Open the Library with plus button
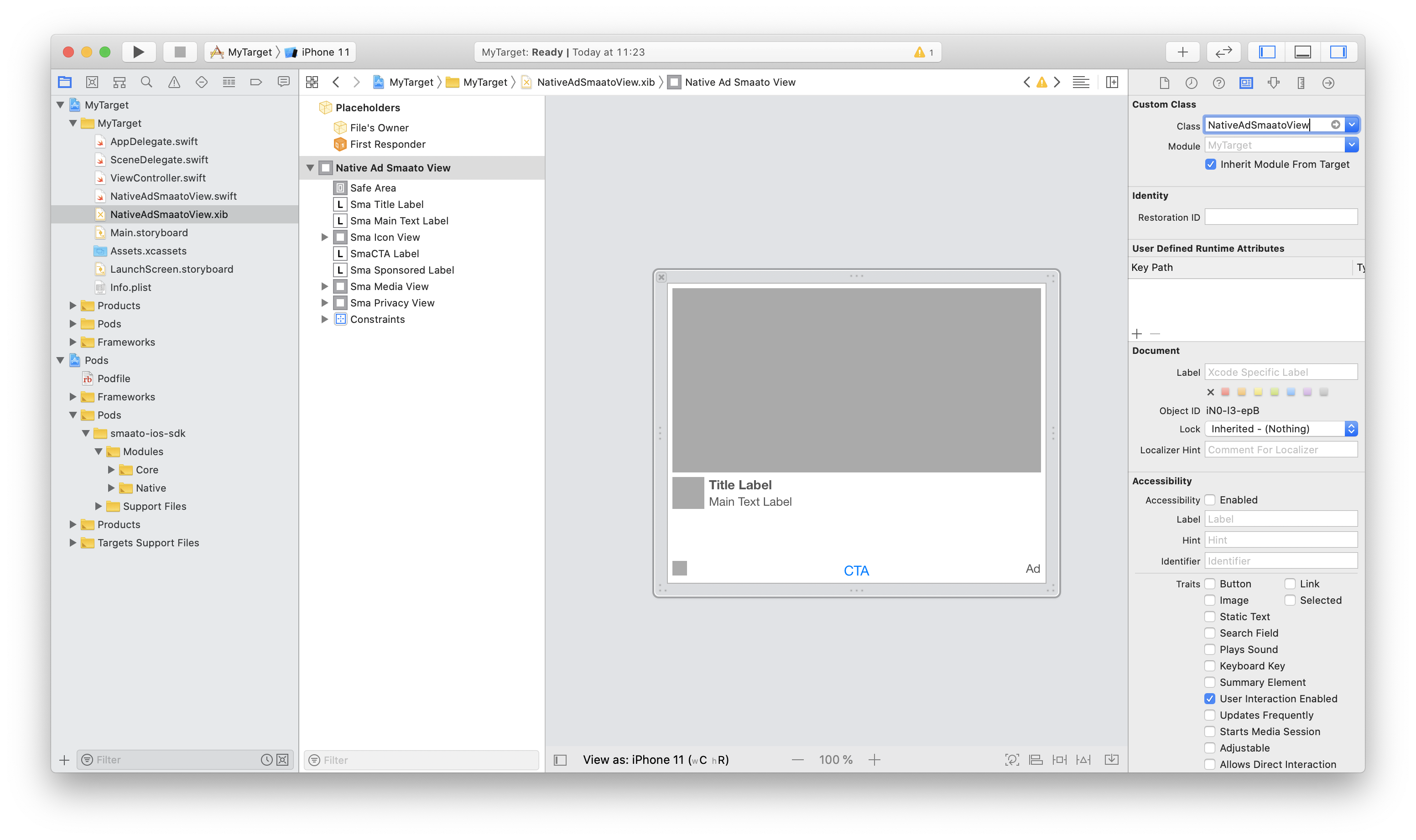1416x840 pixels. point(1183,52)
